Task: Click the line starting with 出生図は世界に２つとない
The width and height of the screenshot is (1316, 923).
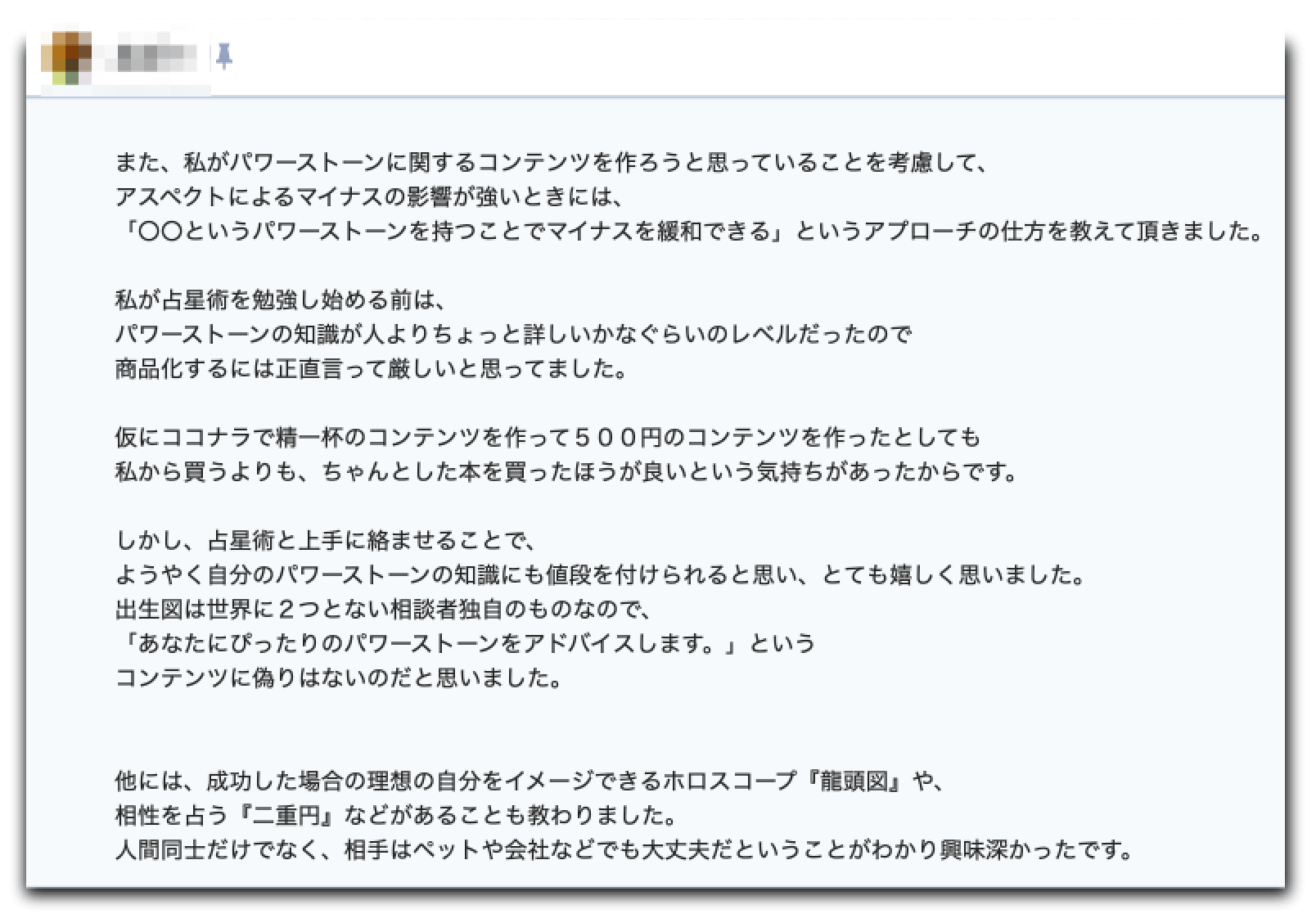Action: [383, 610]
